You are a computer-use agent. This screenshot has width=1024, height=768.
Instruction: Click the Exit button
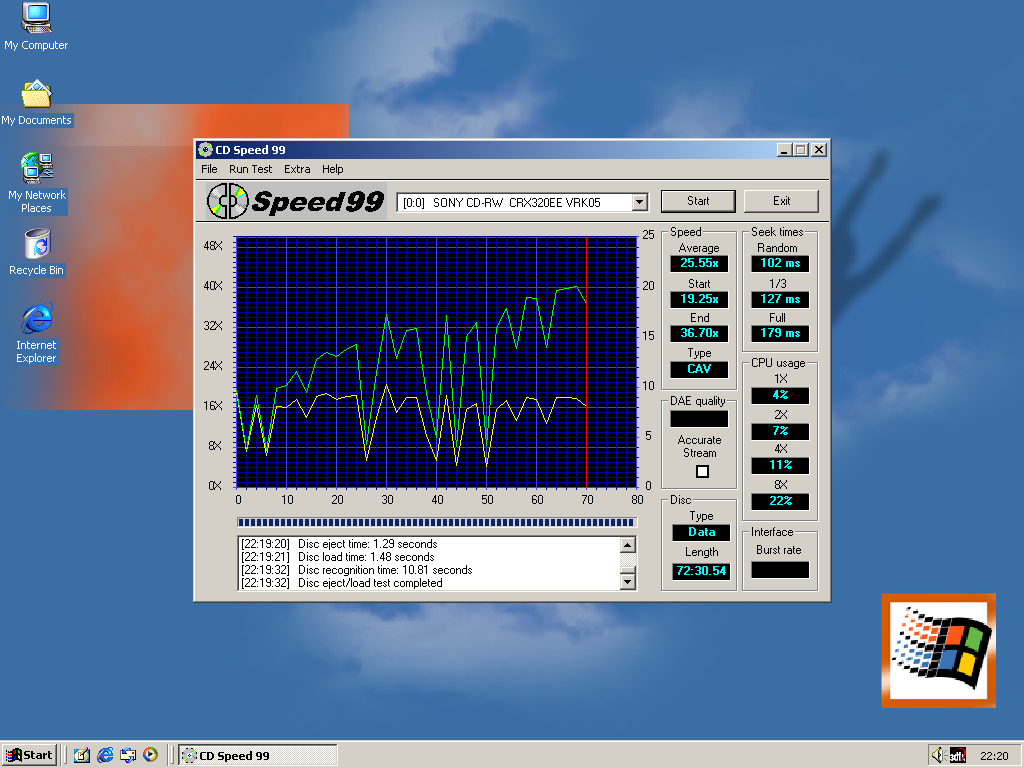tap(781, 201)
